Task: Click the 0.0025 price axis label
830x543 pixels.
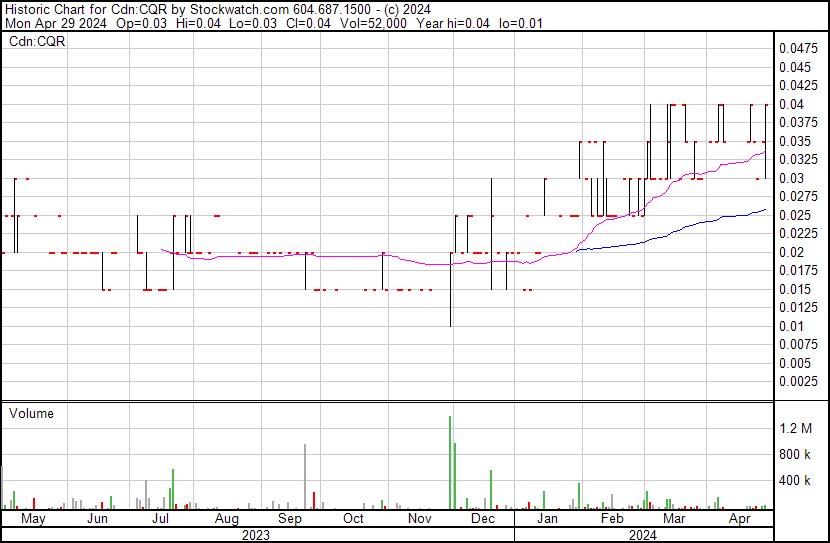Action: [x=798, y=382]
